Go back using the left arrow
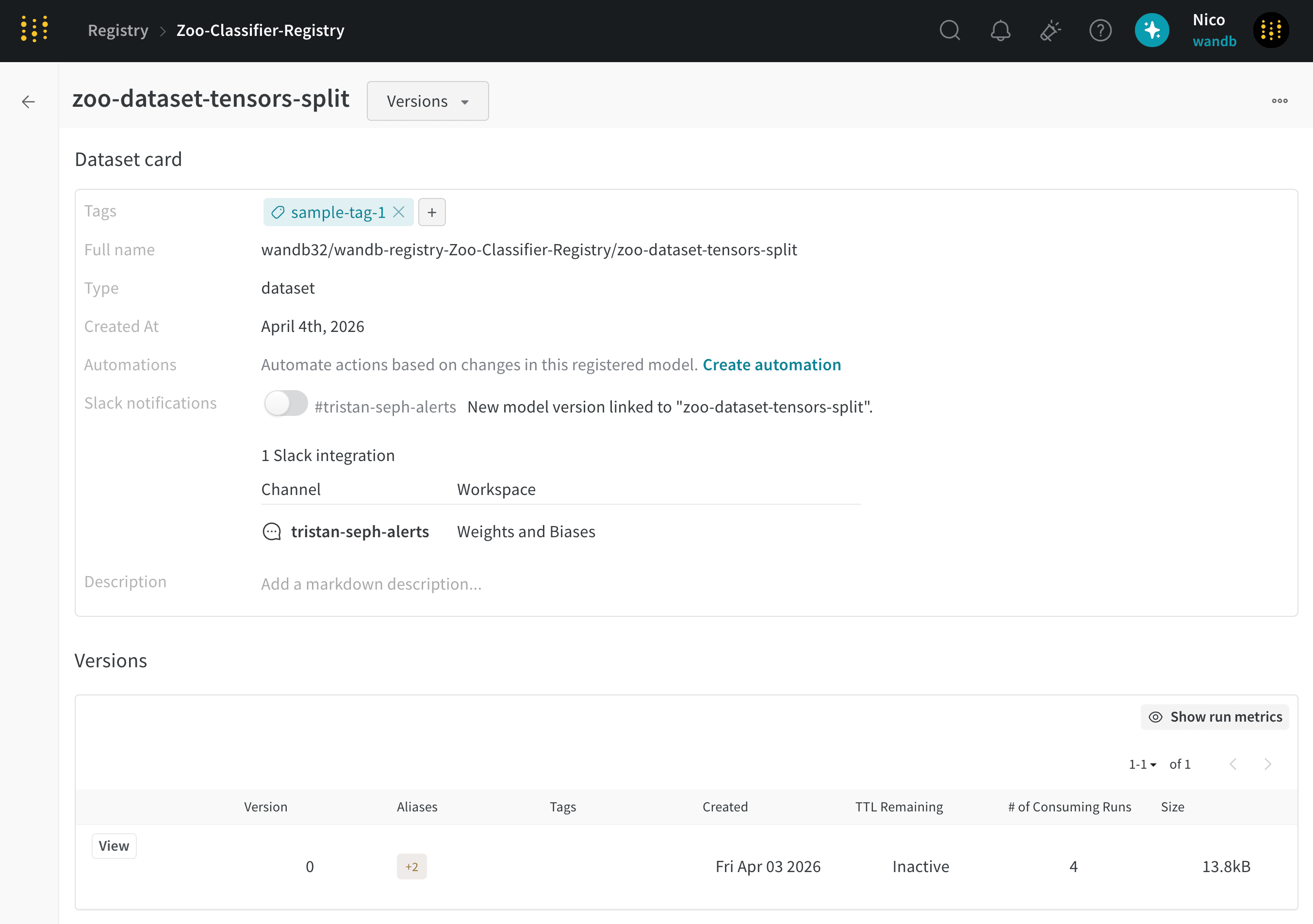Viewport: 1313px width, 924px height. coord(28,102)
